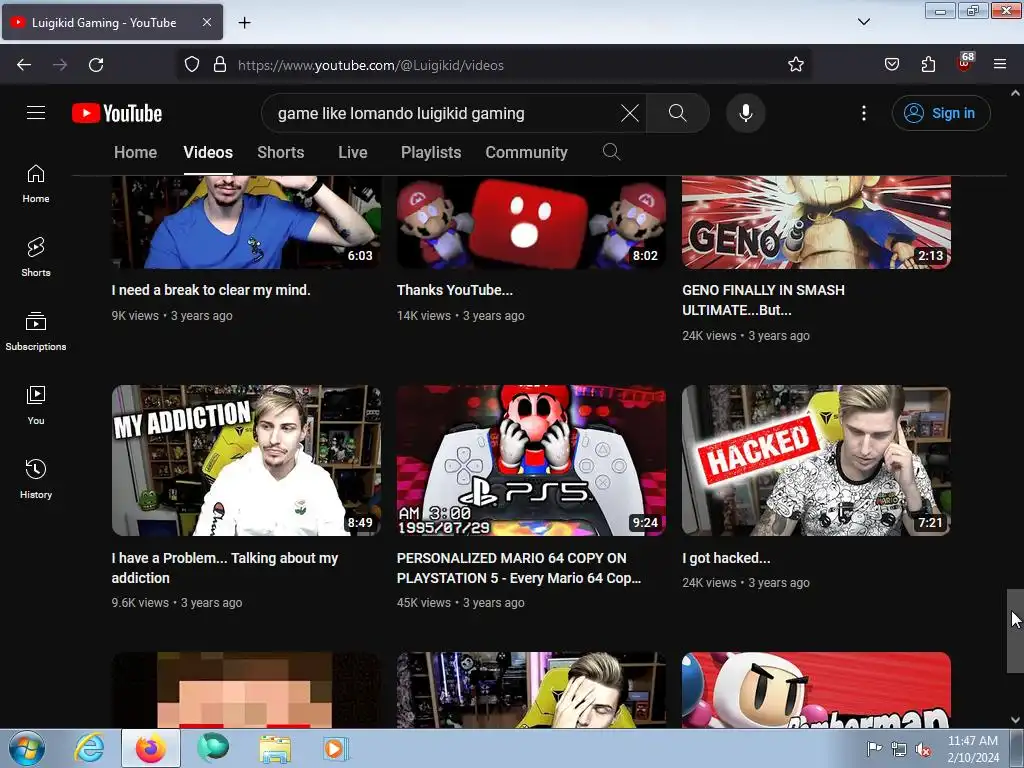Viewport: 1024px width, 768px height.
Task: Click title 'PERSONALIZED MARIO 64 COPY ON PLAYSTATION 5'
Action: 519,568
